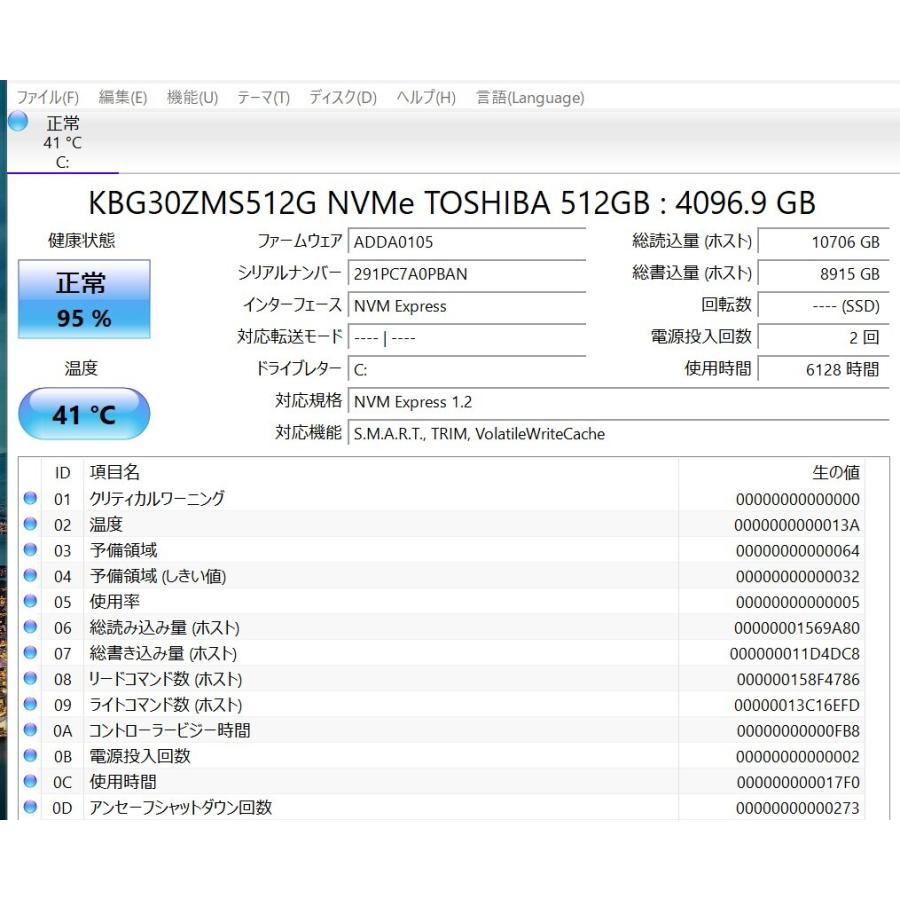Click status orb for 電源投入回数 row 0B
This screenshot has height=900, width=900.
[x=30, y=755]
